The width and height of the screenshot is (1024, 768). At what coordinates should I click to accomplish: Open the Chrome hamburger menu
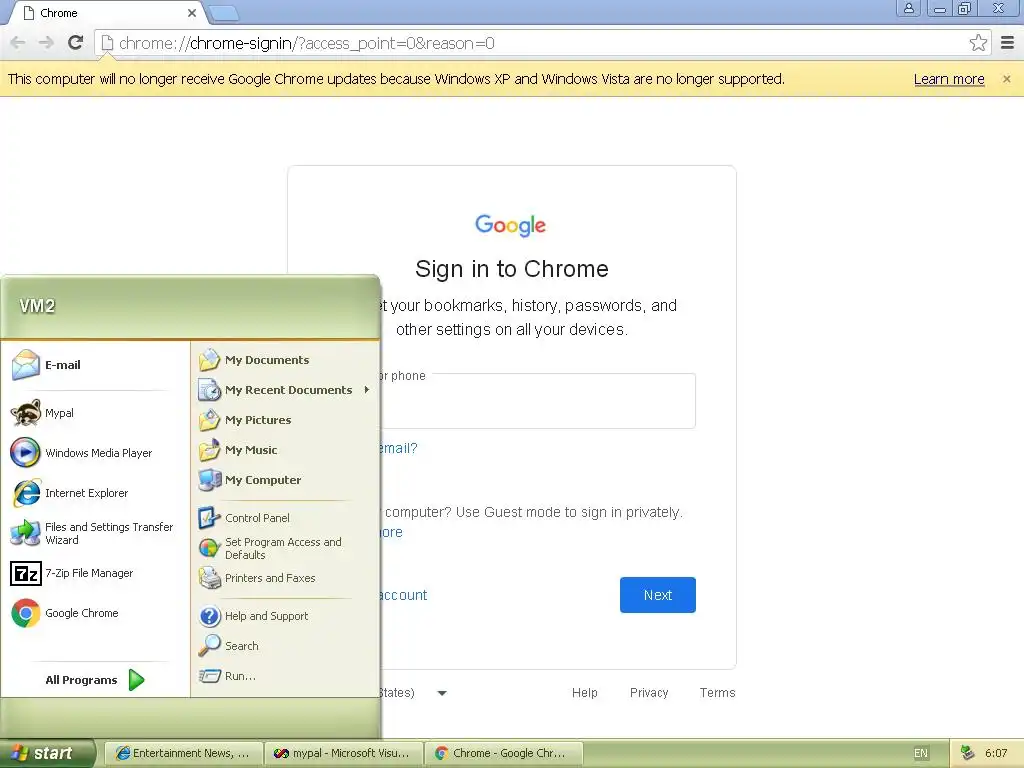tap(1008, 43)
